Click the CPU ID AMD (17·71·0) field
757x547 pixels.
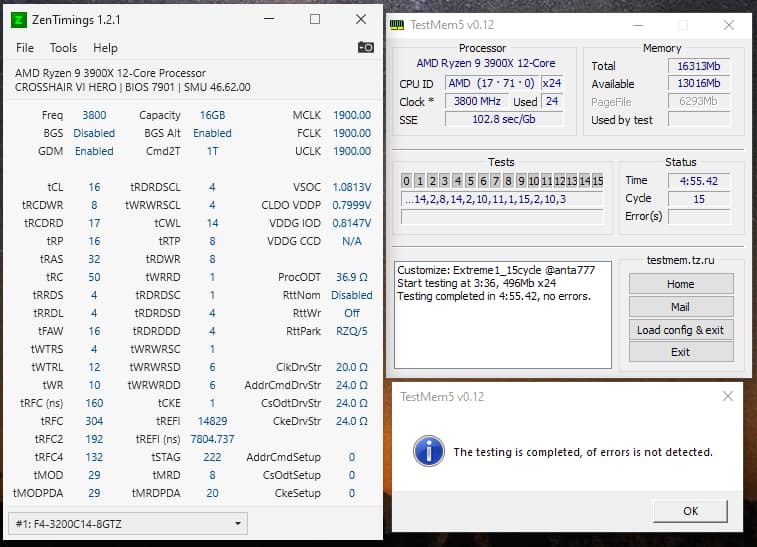pyautogui.click(x=491, y=83)
